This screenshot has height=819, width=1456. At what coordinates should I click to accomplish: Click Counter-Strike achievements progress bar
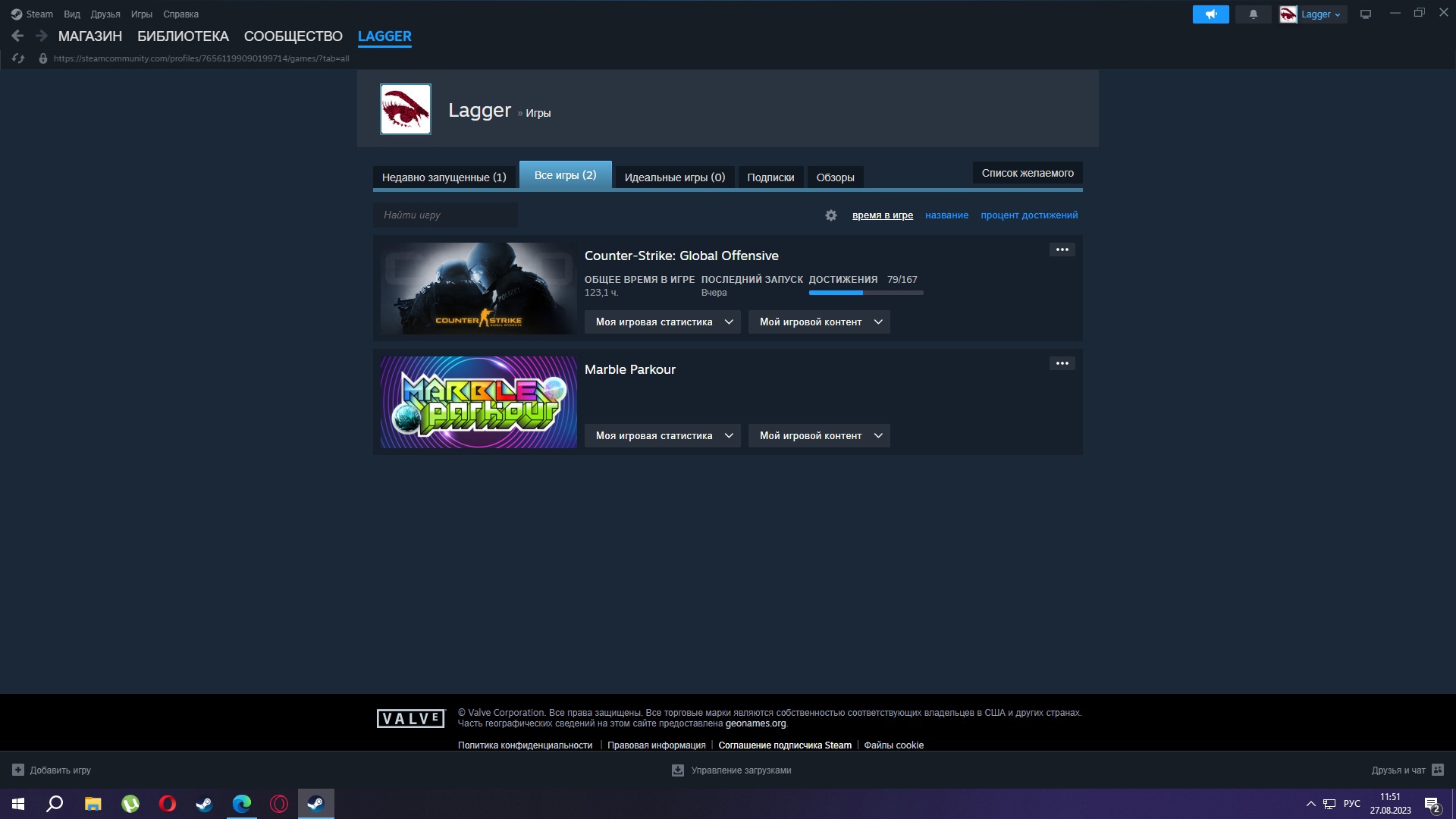pyautogui.click(x=866, y=293)
